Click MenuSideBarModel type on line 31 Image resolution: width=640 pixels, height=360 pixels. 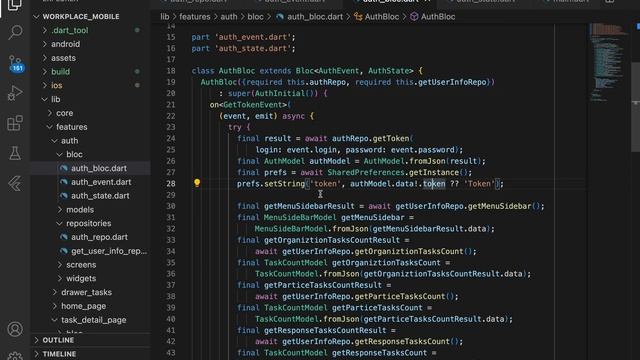click(x=300, y=218)
